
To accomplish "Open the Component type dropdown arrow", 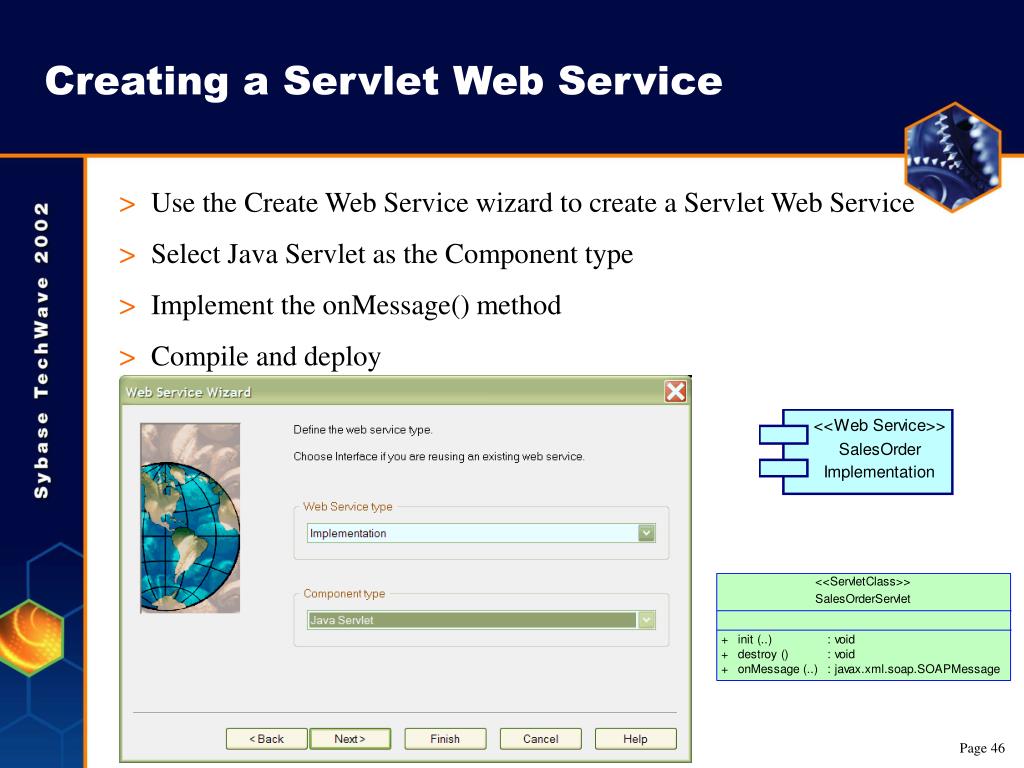I will click(x=646, y=620).
